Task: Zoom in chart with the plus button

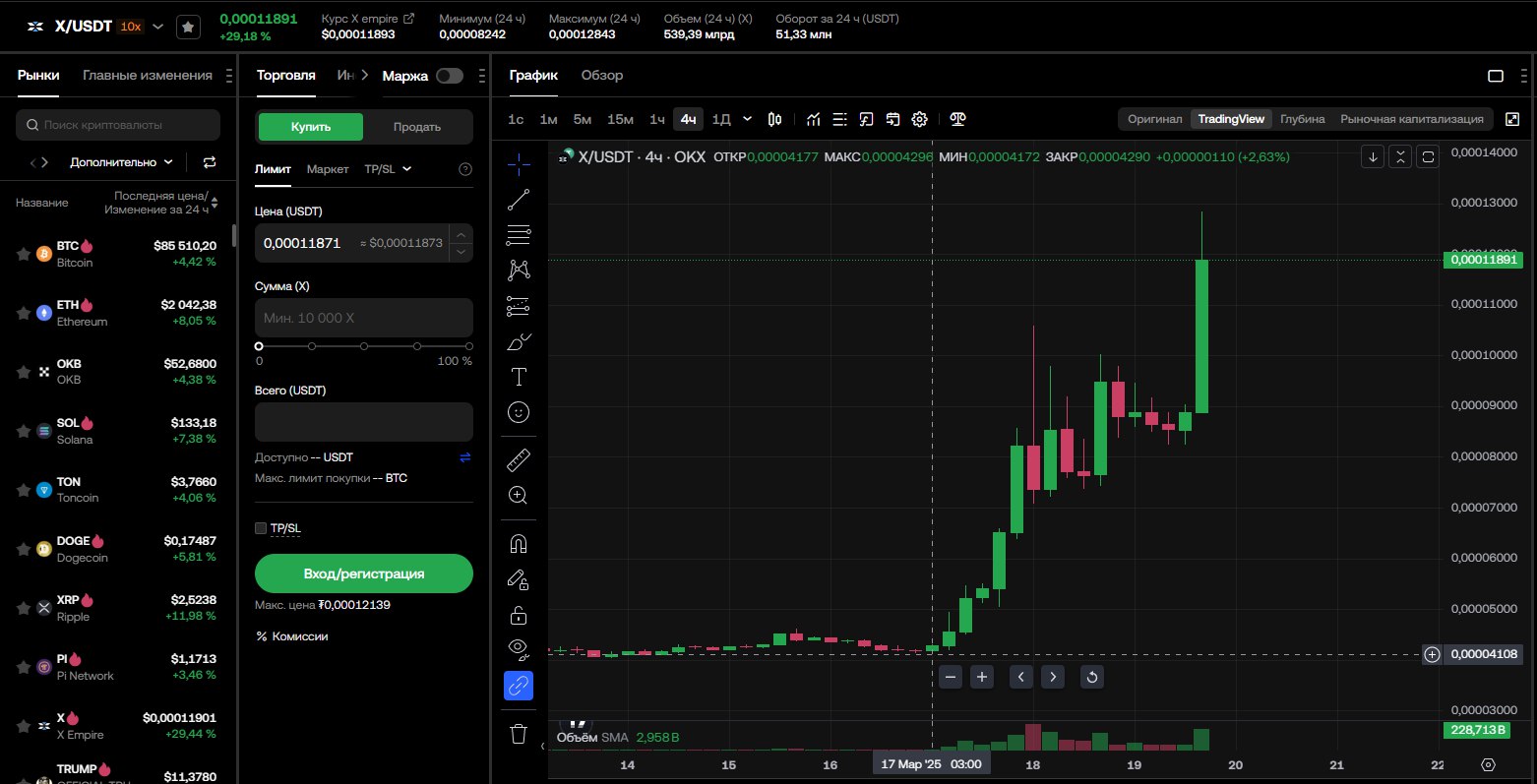Action: pyautogui.click(x=982, y=677)
